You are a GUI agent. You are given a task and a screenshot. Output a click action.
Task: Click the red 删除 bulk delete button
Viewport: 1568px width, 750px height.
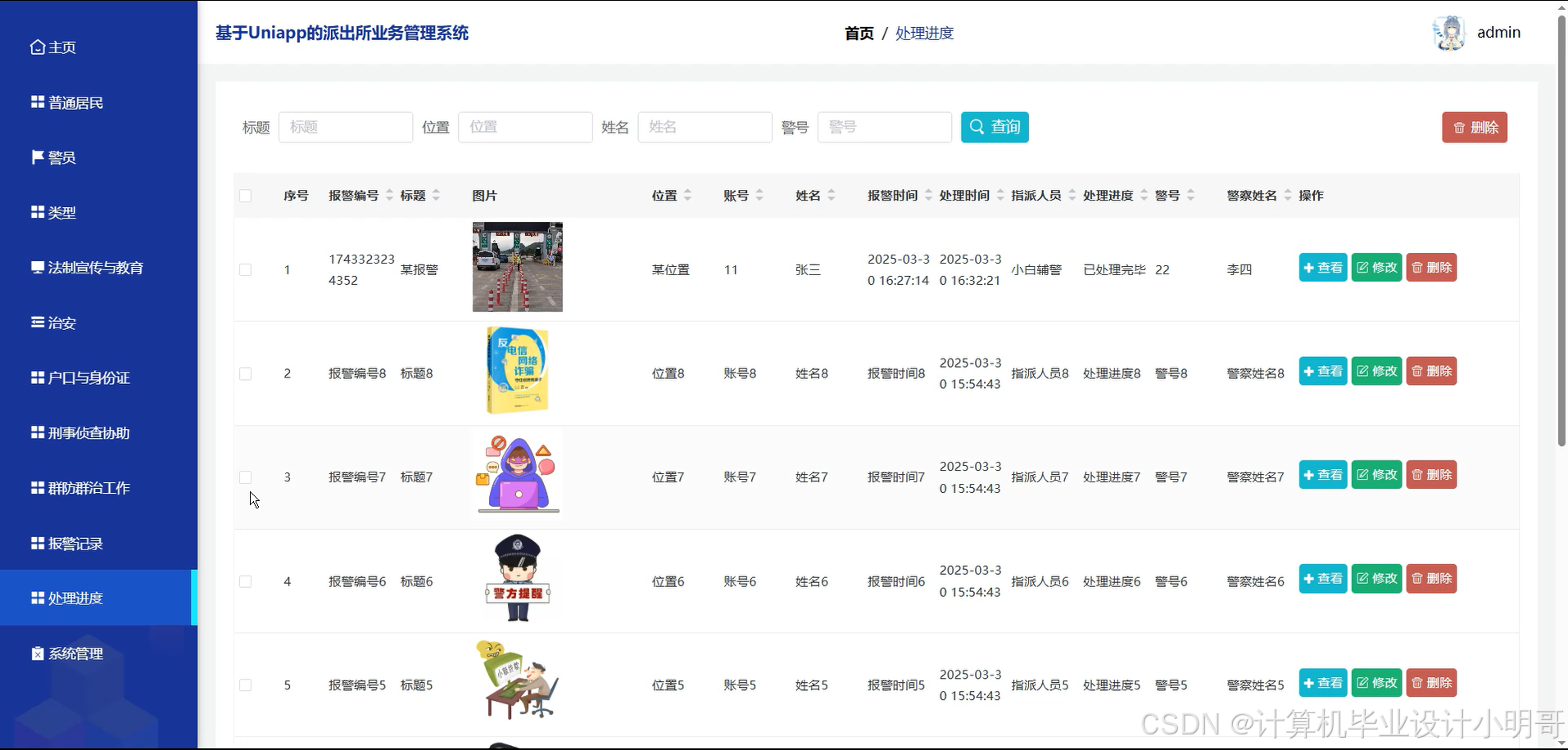coord(1473,127)
